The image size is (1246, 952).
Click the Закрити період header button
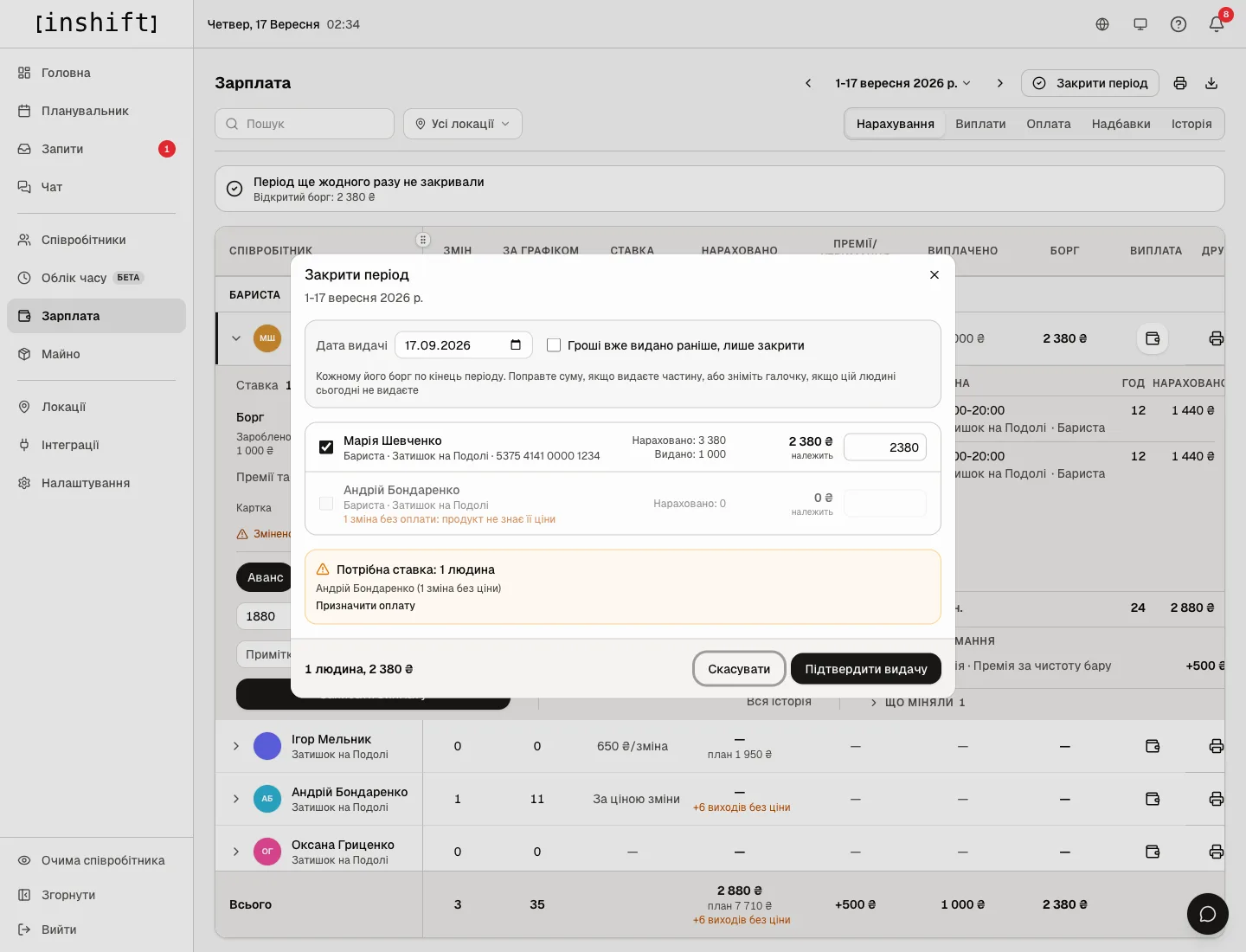(x=1090, y=83)
